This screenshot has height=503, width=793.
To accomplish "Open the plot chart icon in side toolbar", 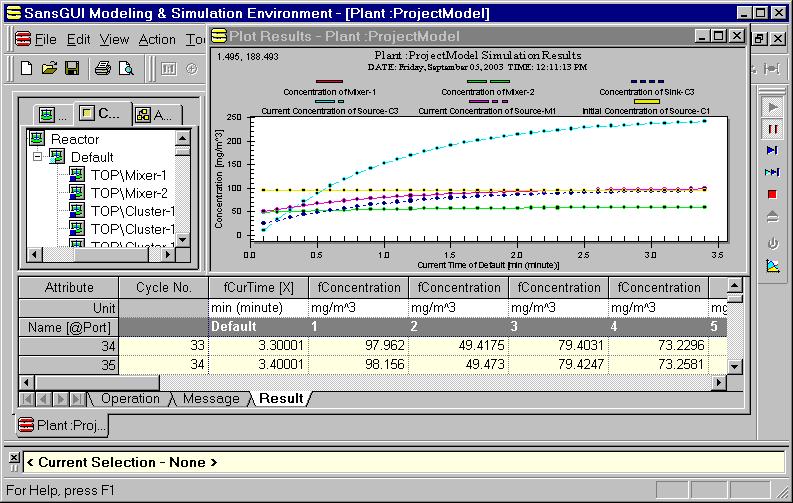I will pos(772,265).
